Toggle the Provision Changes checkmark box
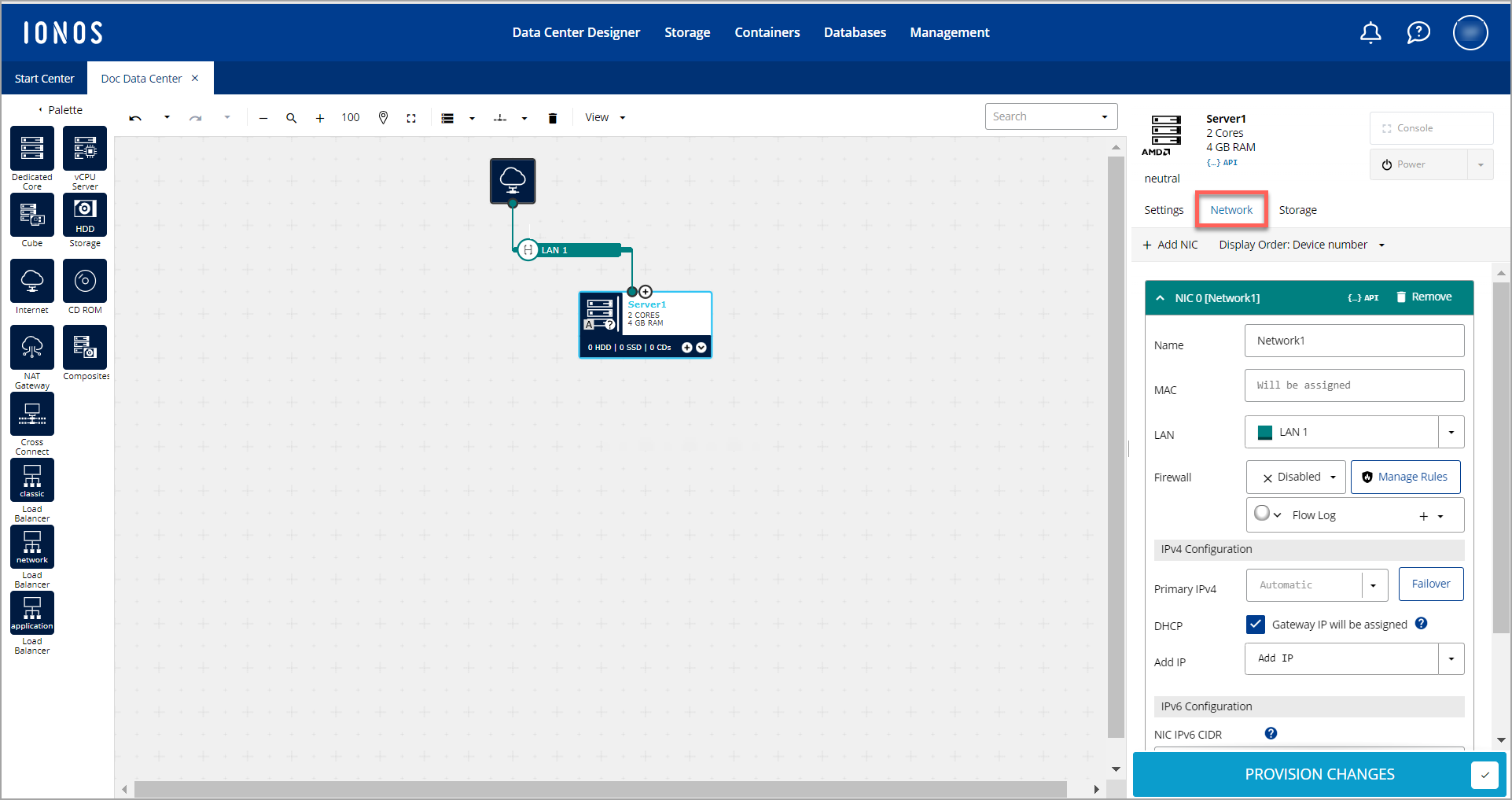The height and width of the screenshot is (800, 1512). 1484,775
